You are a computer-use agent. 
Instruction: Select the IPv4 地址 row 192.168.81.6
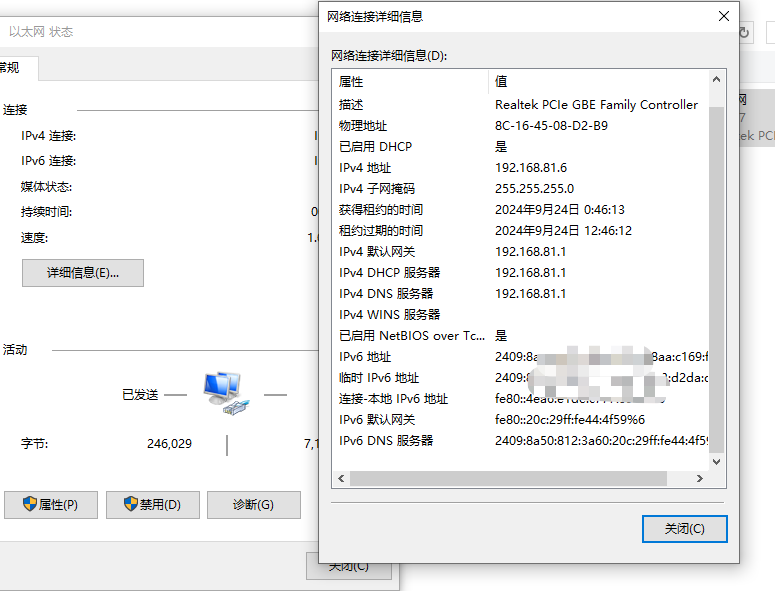(521, 168)
